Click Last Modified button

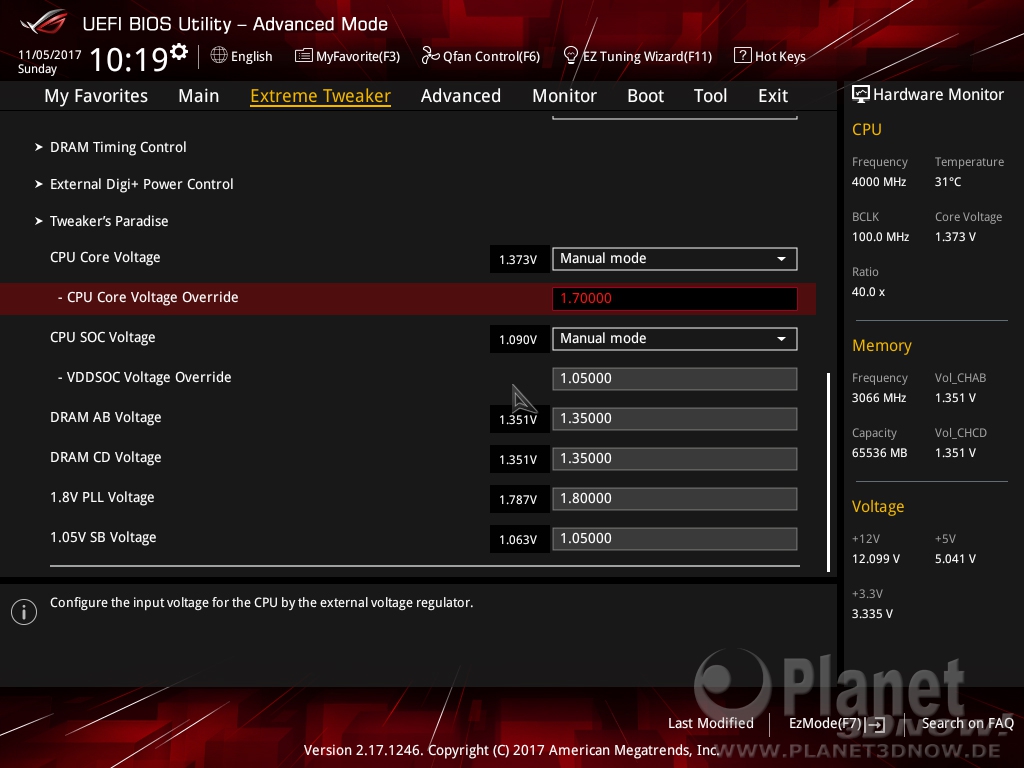coord(711,723)
